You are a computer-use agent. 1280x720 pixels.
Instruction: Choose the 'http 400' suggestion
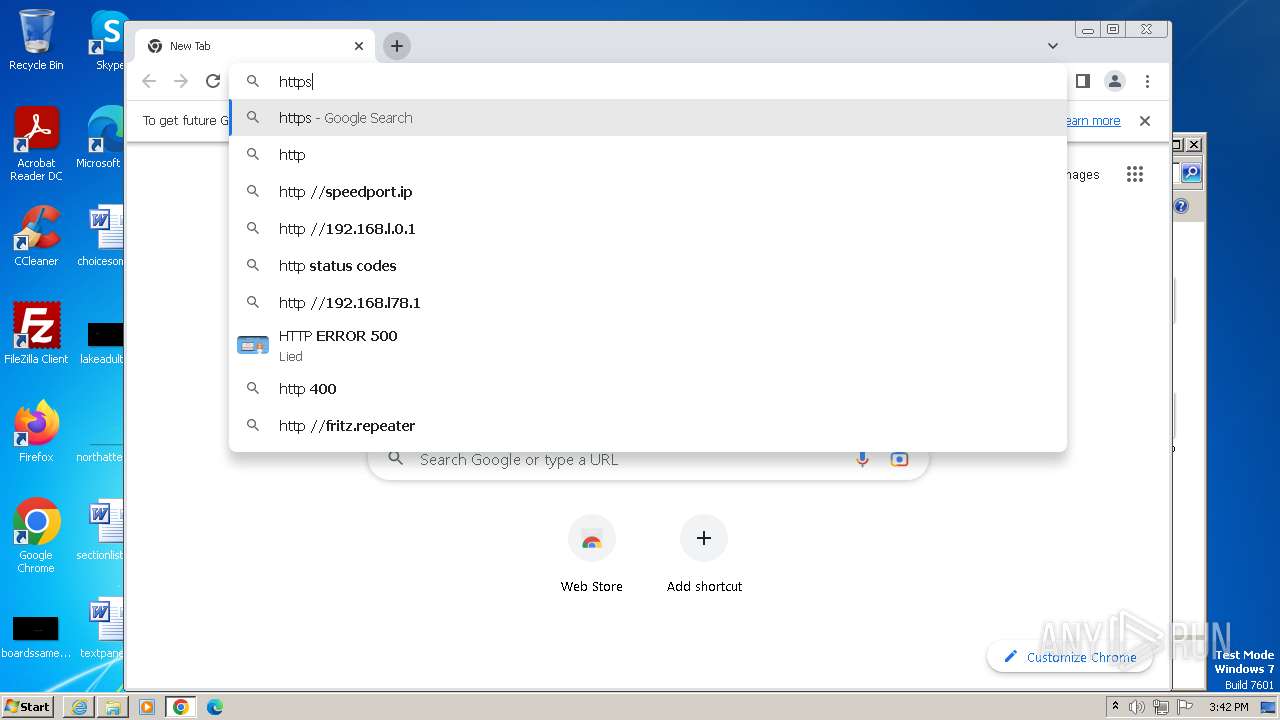pyautogui.click(x=648, y=389)
